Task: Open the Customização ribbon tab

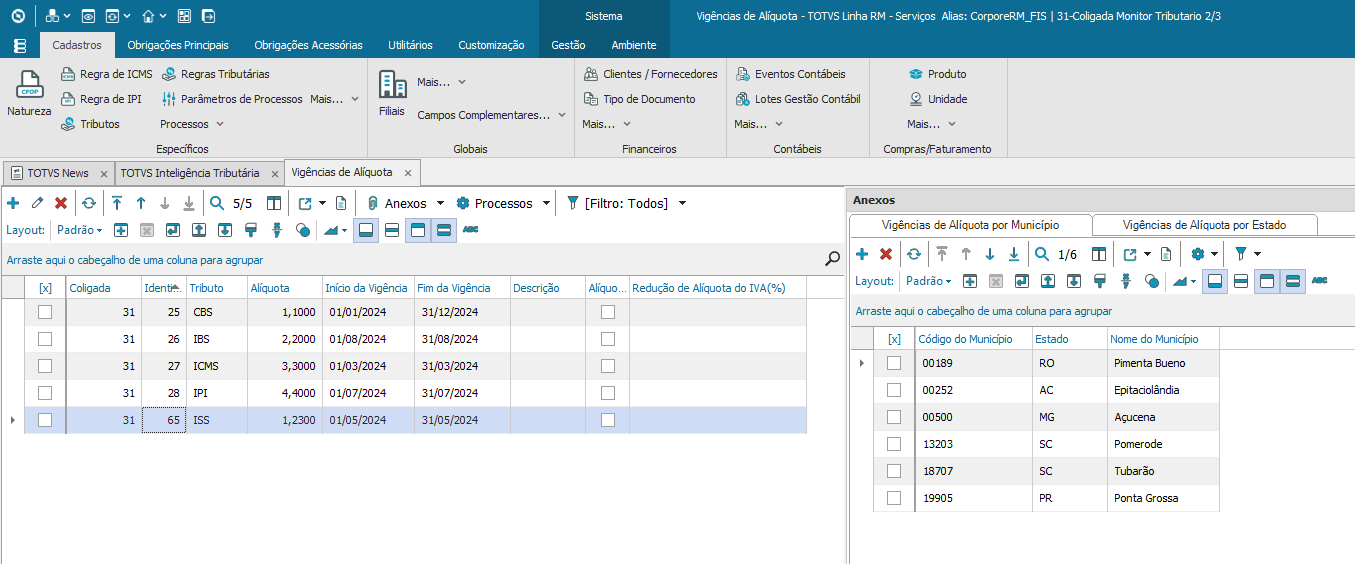Action: pos(491,45)
